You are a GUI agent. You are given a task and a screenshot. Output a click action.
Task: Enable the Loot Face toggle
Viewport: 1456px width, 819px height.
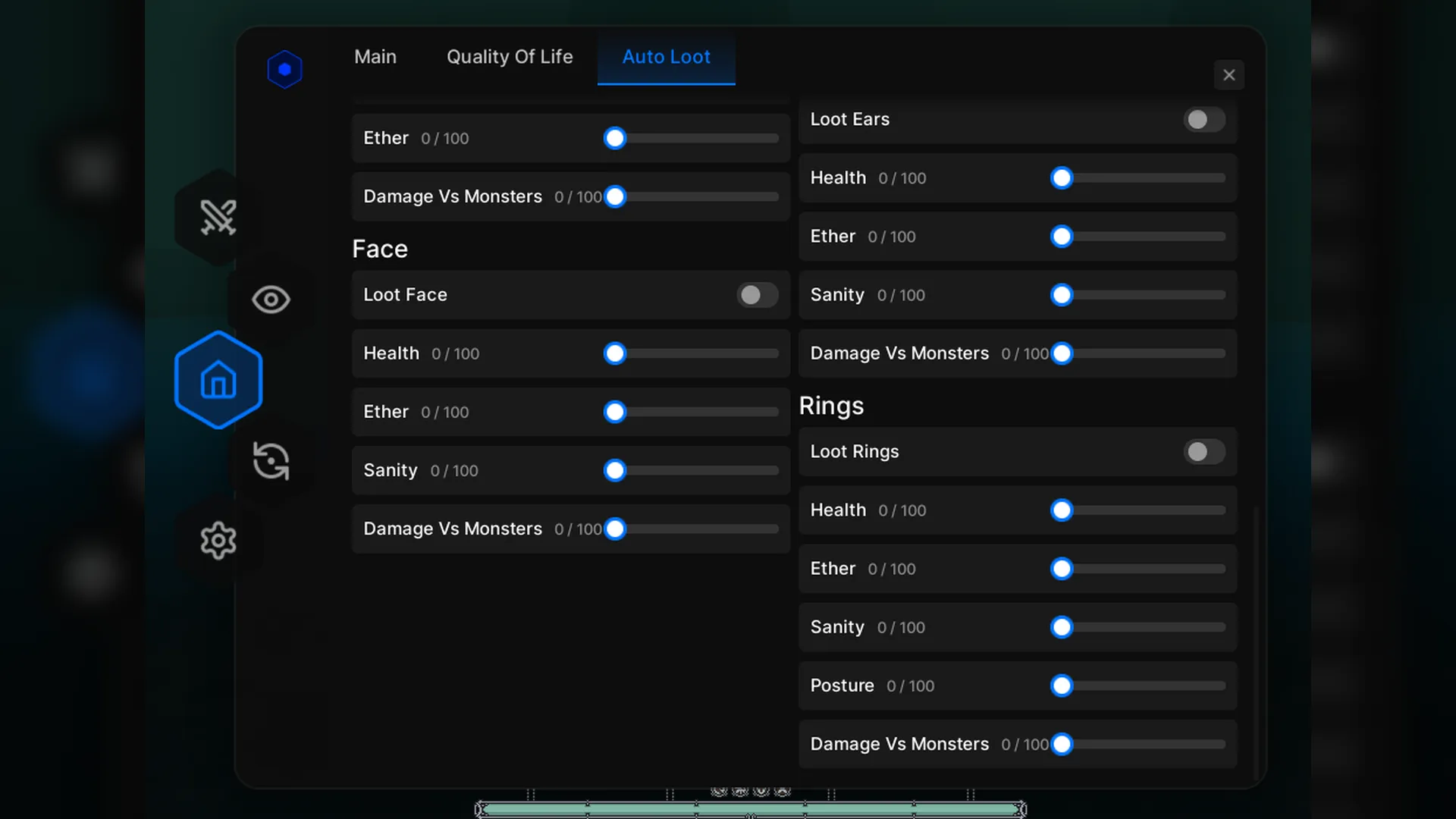[x=757, y=295]
